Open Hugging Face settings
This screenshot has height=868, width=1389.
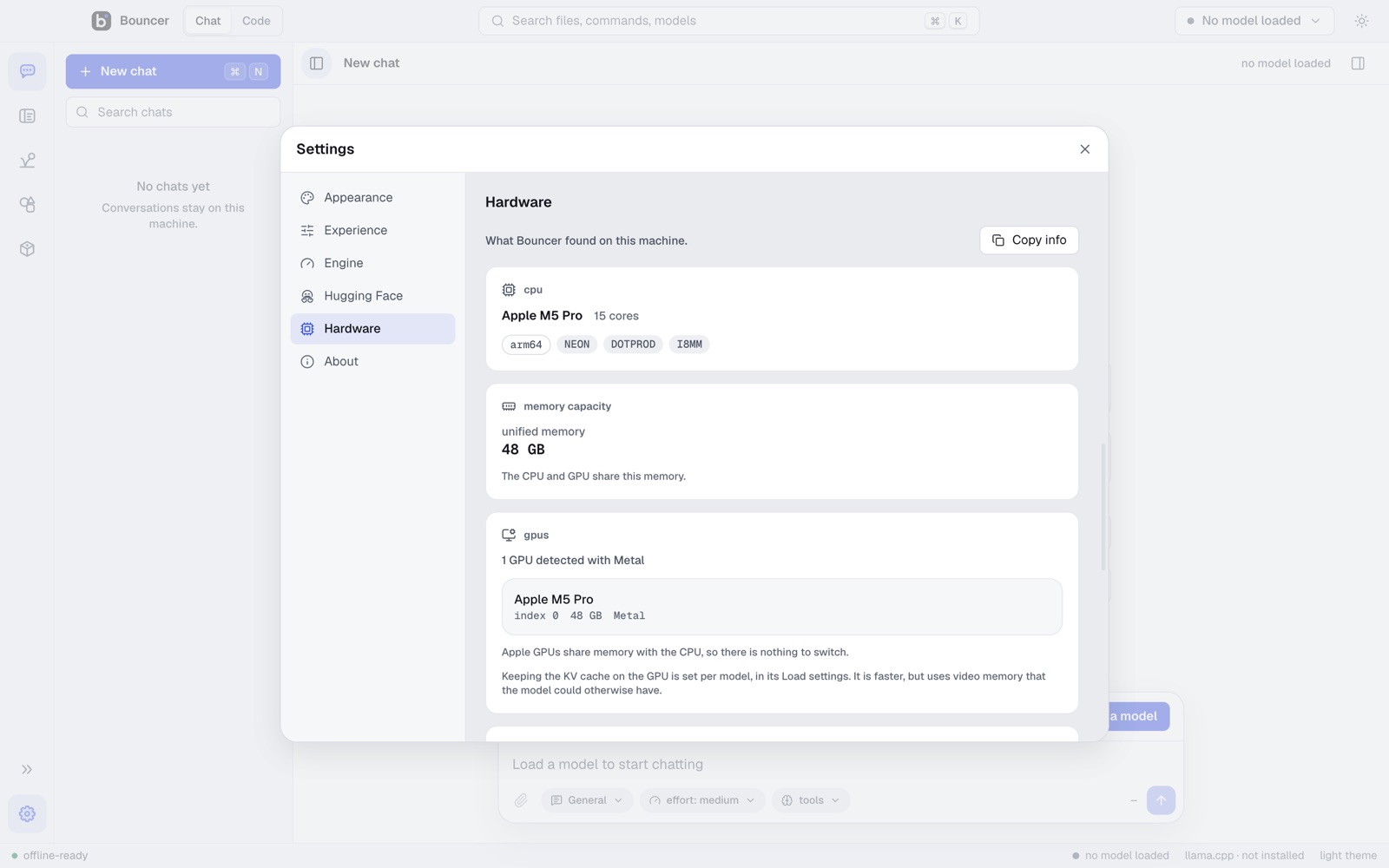pos(372,296)
